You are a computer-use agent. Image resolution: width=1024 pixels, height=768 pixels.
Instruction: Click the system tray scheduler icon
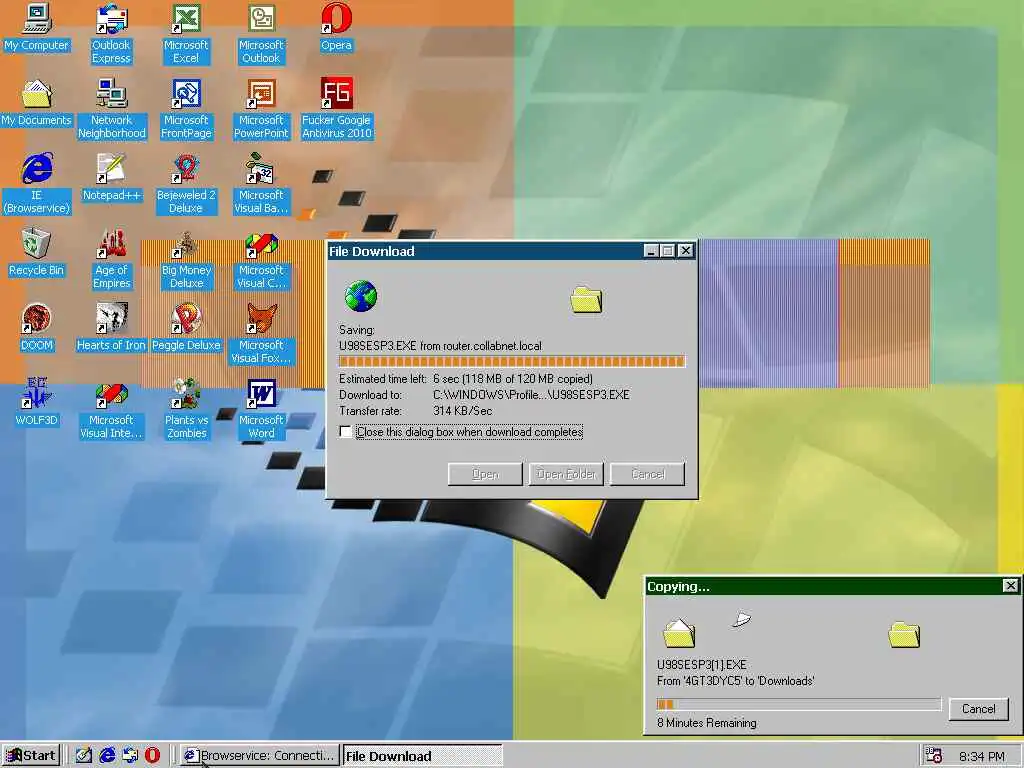[x=934, y=756]
